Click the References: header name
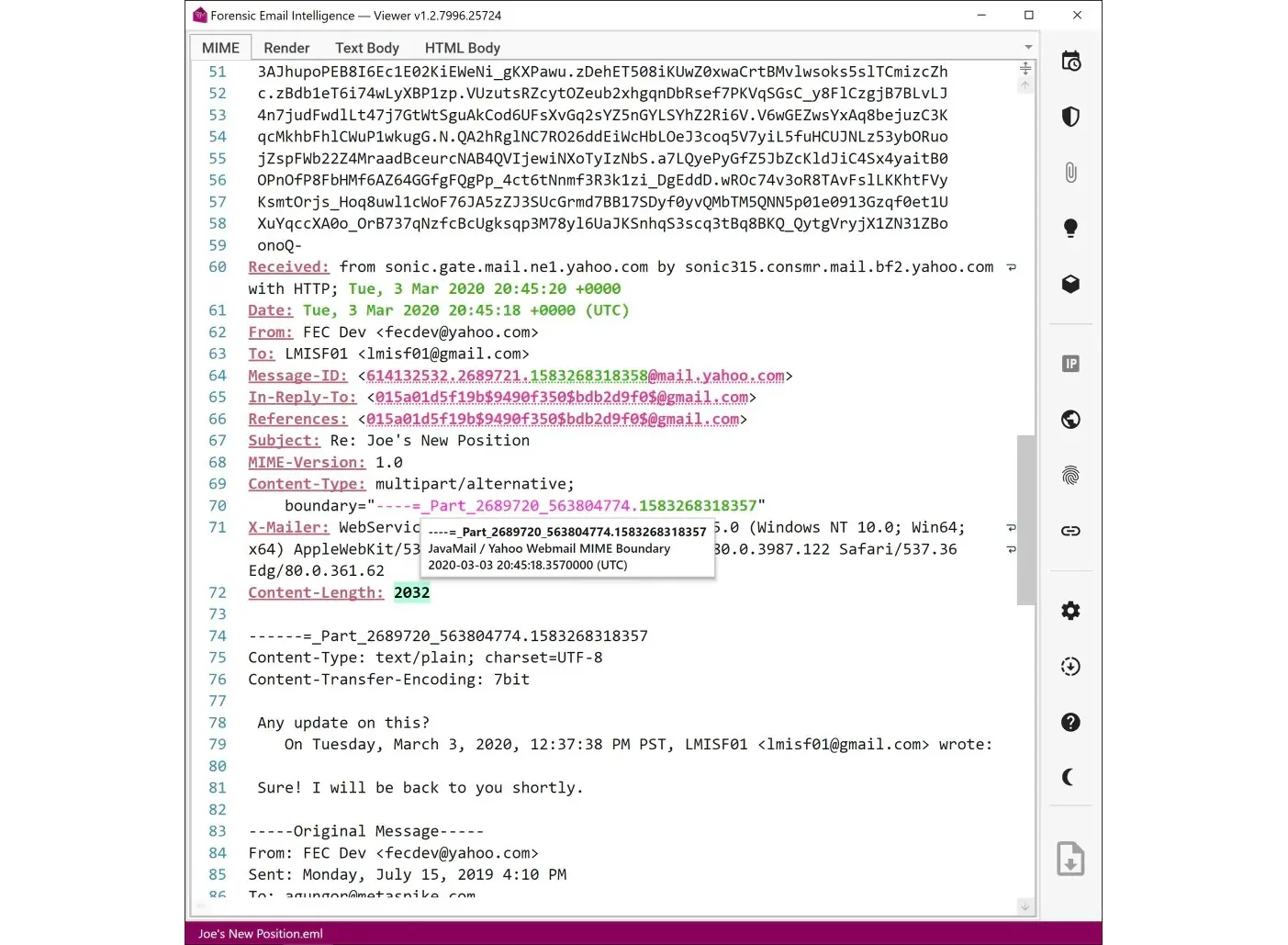 pos(297,420)
